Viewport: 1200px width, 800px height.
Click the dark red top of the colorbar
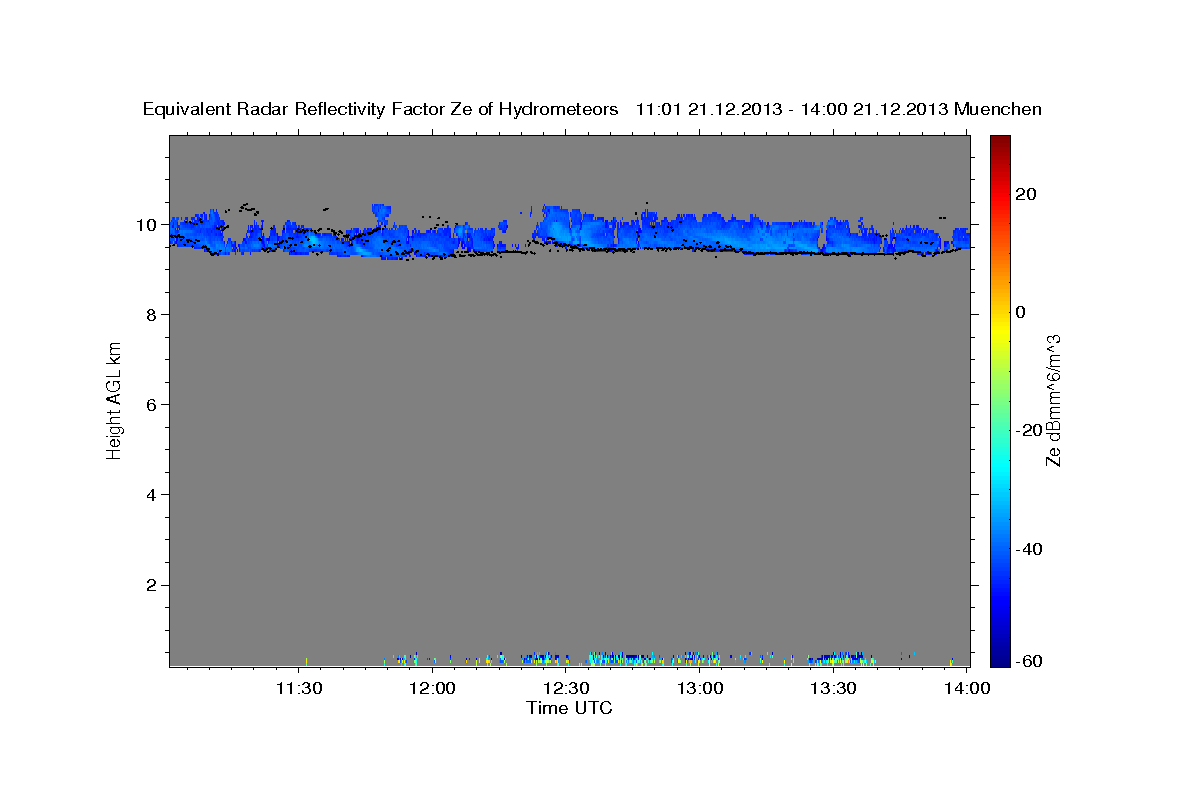pos(1000,145)
